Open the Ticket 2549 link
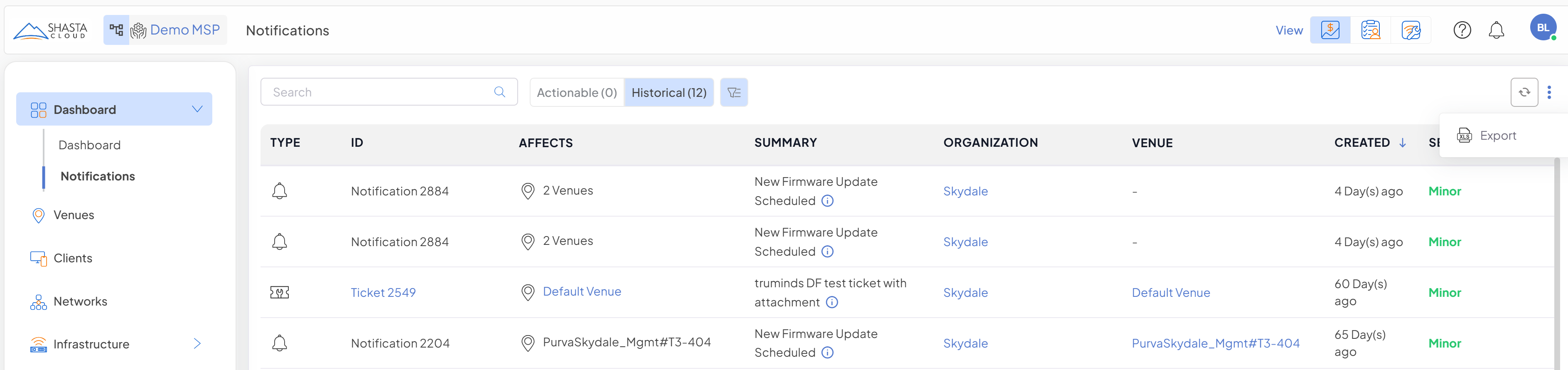Viewport: 1568px width, 370px height. pyautogui.click(x=383, y=293)
